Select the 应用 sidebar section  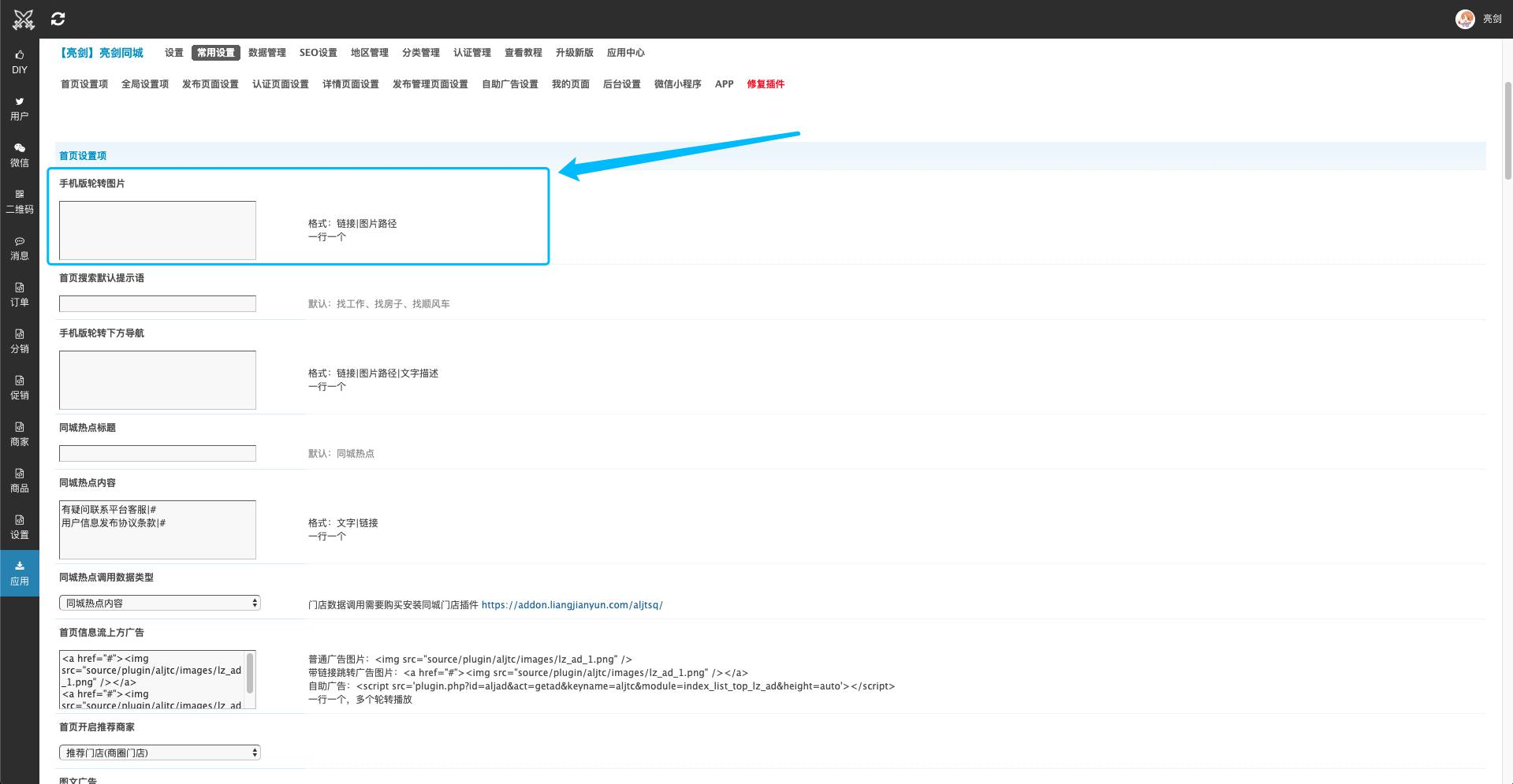20,573
